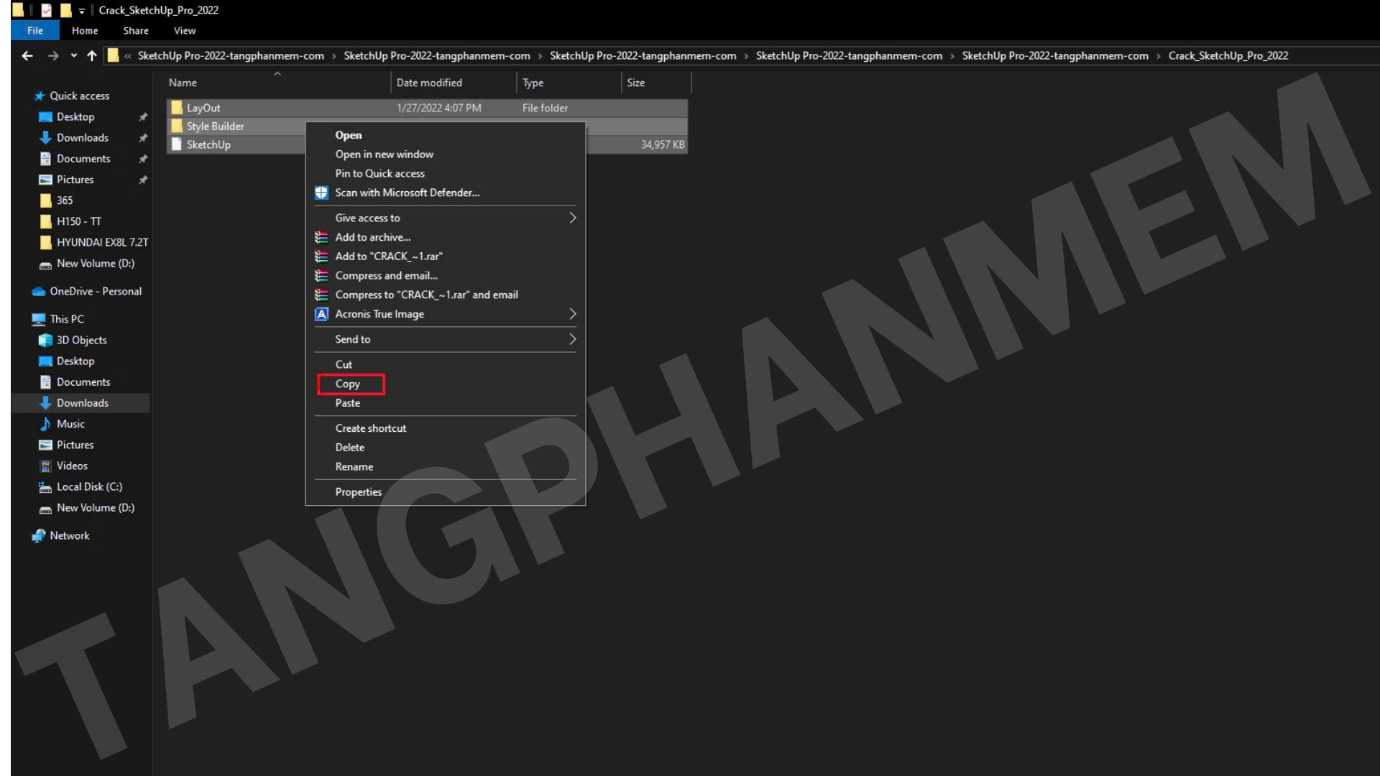Choose Rename in the context menu
Viewport: 1380px width, 776px height.
(355, 467)
